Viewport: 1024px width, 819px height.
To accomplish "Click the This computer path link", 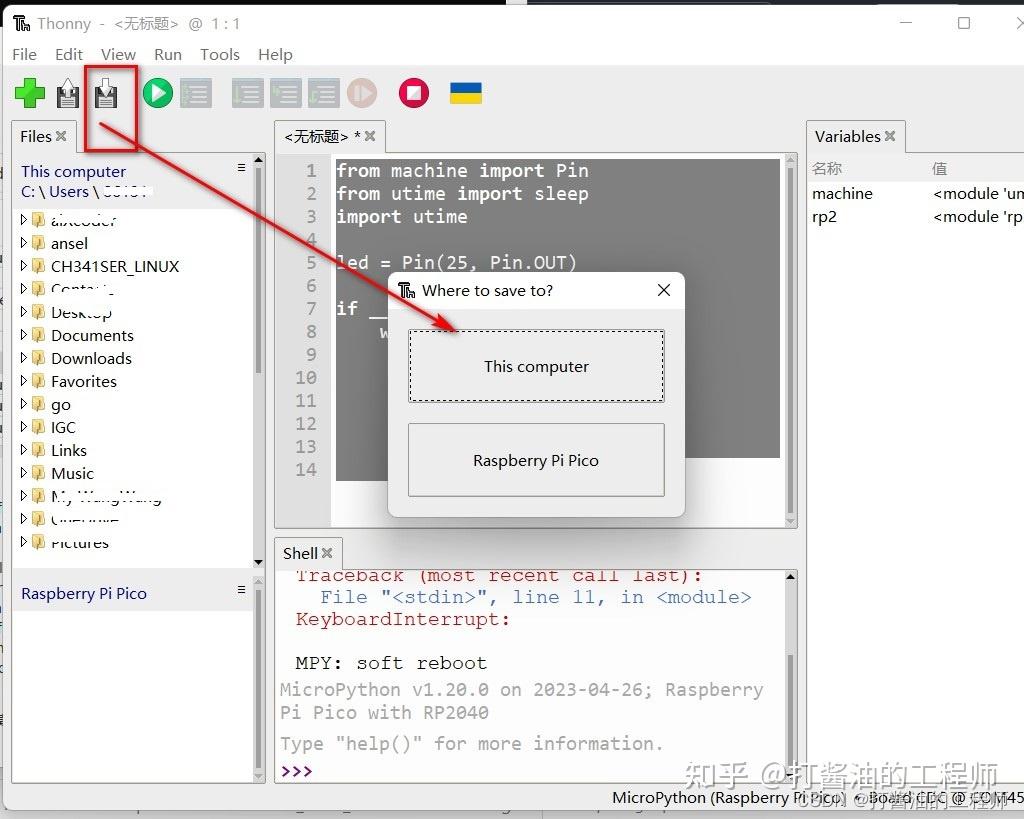I will tap(73, 171).
